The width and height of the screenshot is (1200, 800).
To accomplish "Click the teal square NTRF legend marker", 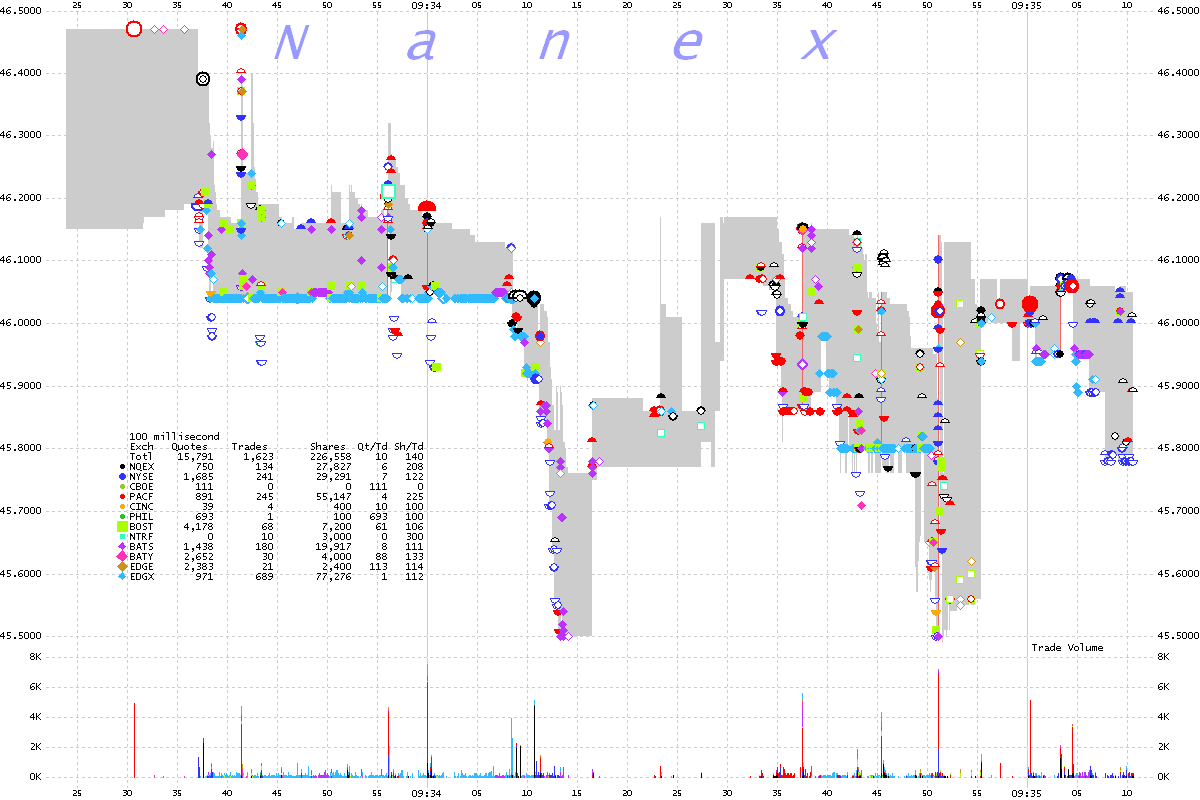I will (x=122, y=535).
